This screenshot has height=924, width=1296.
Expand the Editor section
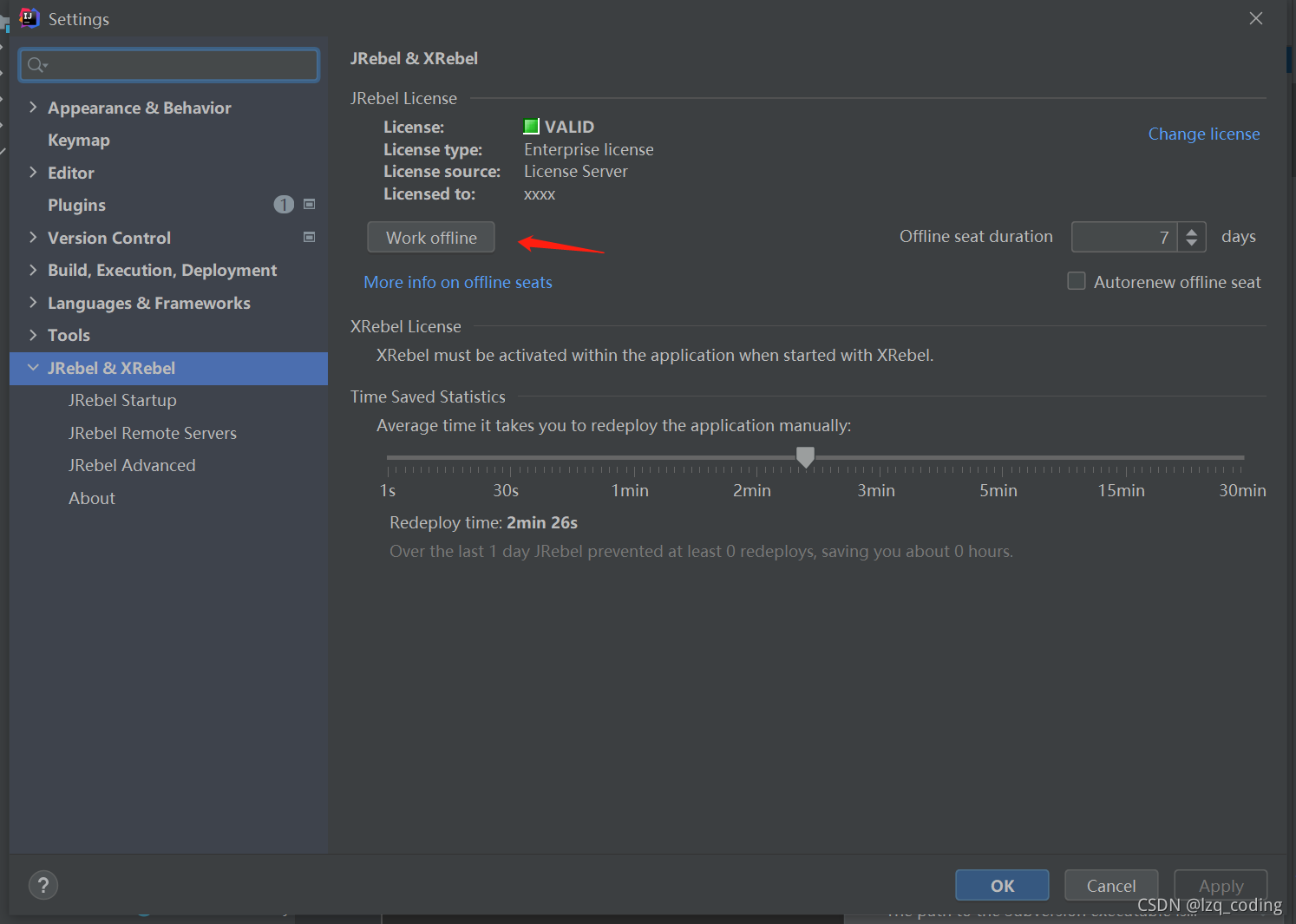point(33,172)
